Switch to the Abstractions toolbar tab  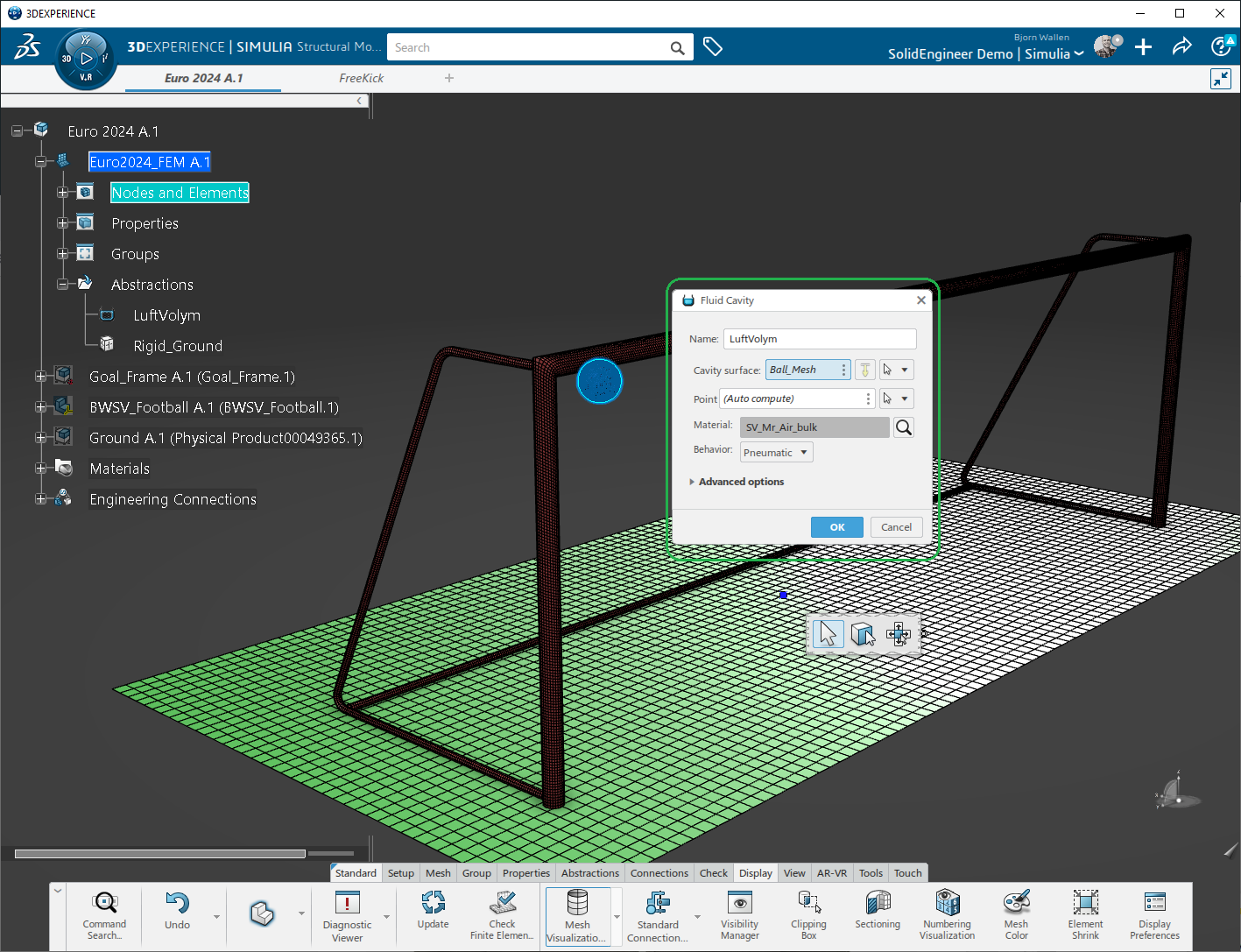(x=589, y=873)
